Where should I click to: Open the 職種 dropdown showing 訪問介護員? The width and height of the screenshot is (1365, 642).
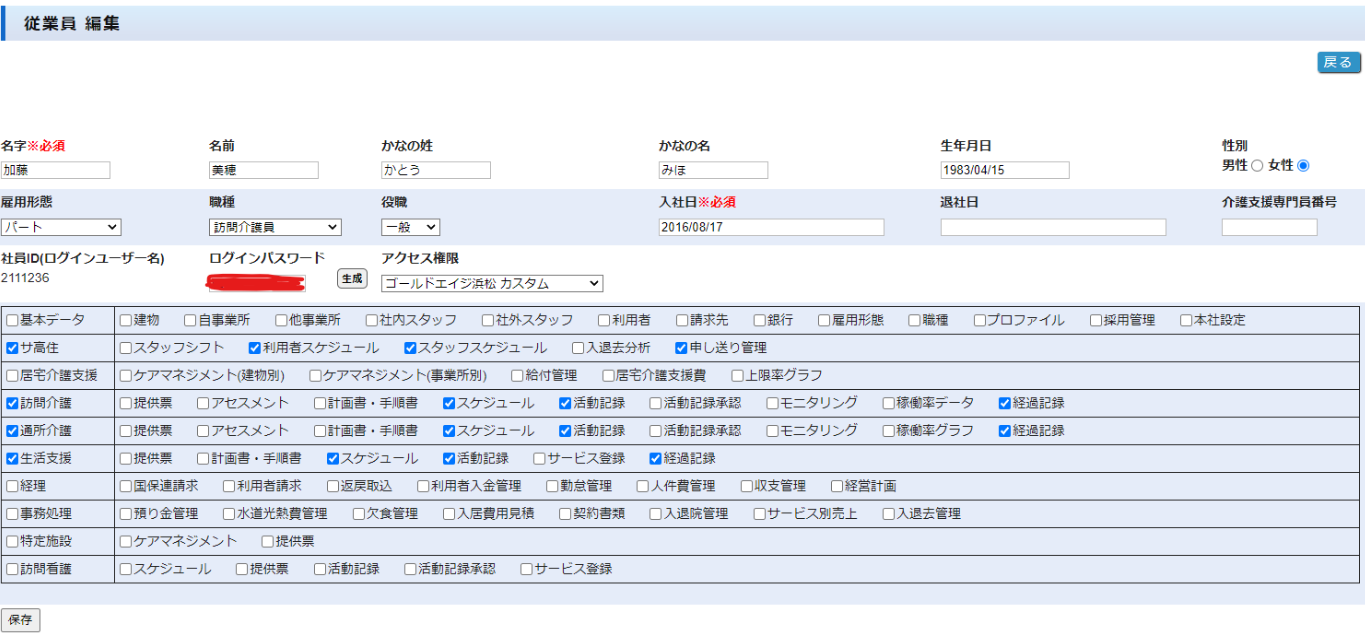[x=275, y=228]
